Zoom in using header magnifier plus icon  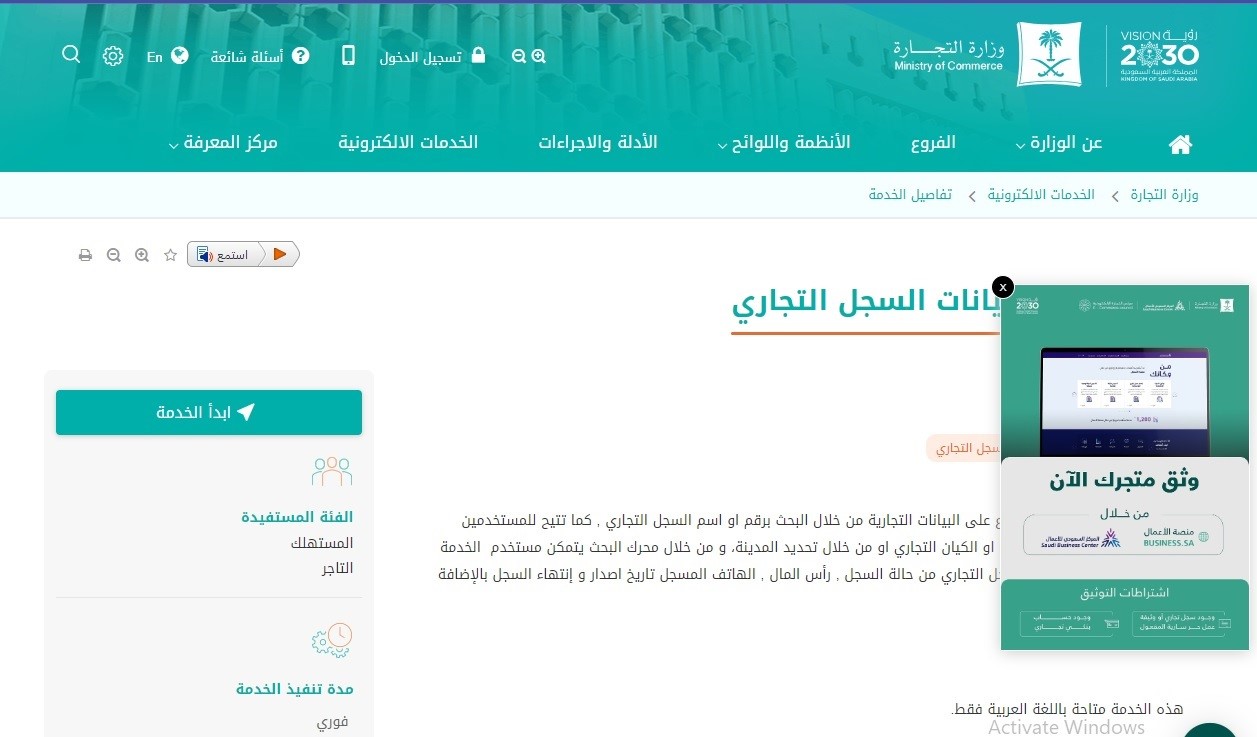[x=539, y=57]
